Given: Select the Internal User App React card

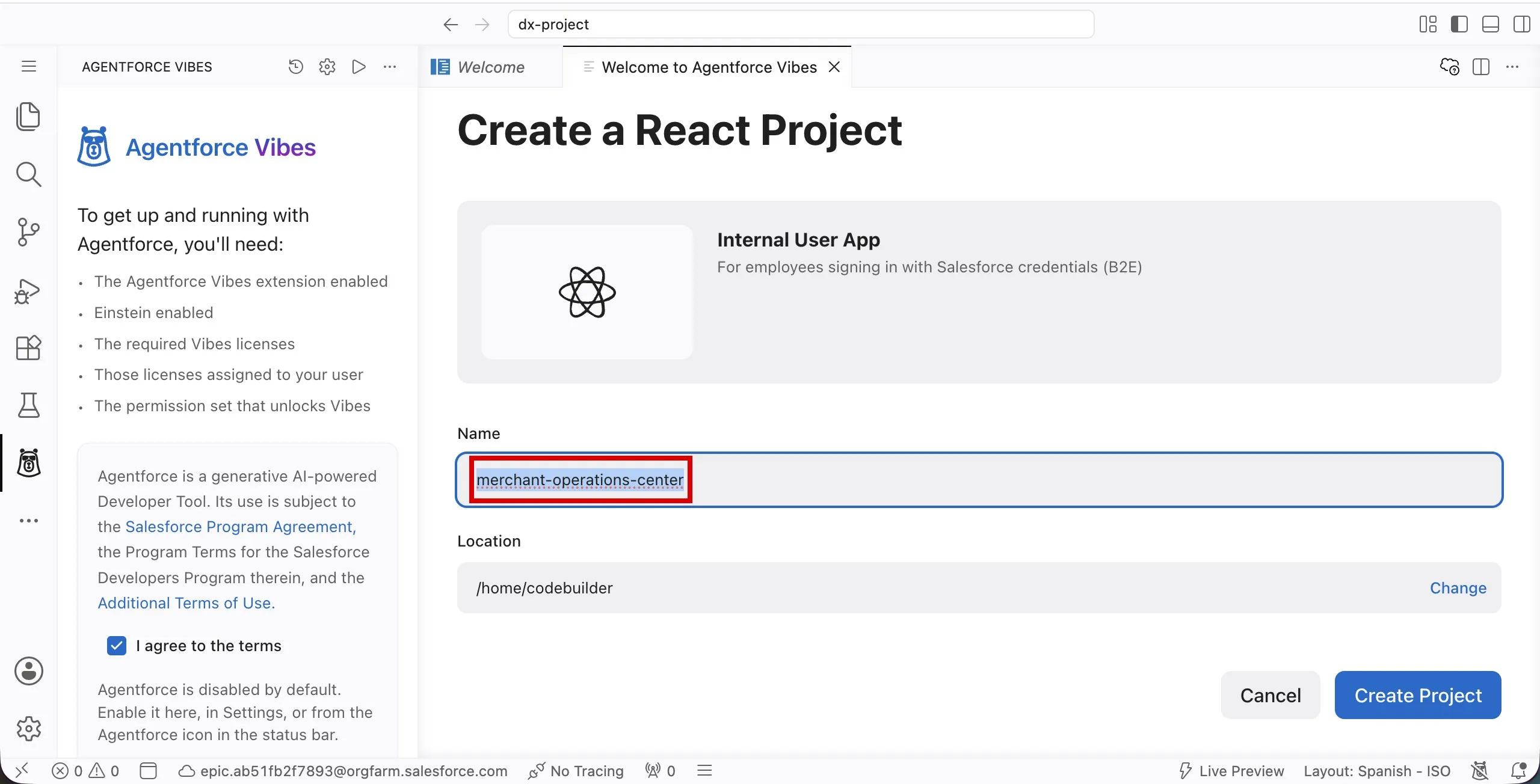Looking at the screenshot, I should pos(979,292).
